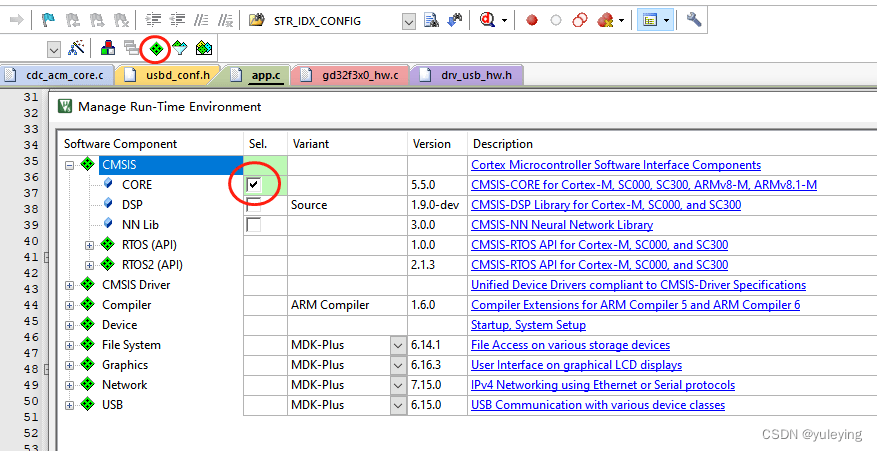Screen dimensions: 877x451
Task: Unindent the selected lines icon
Action: 177,21
